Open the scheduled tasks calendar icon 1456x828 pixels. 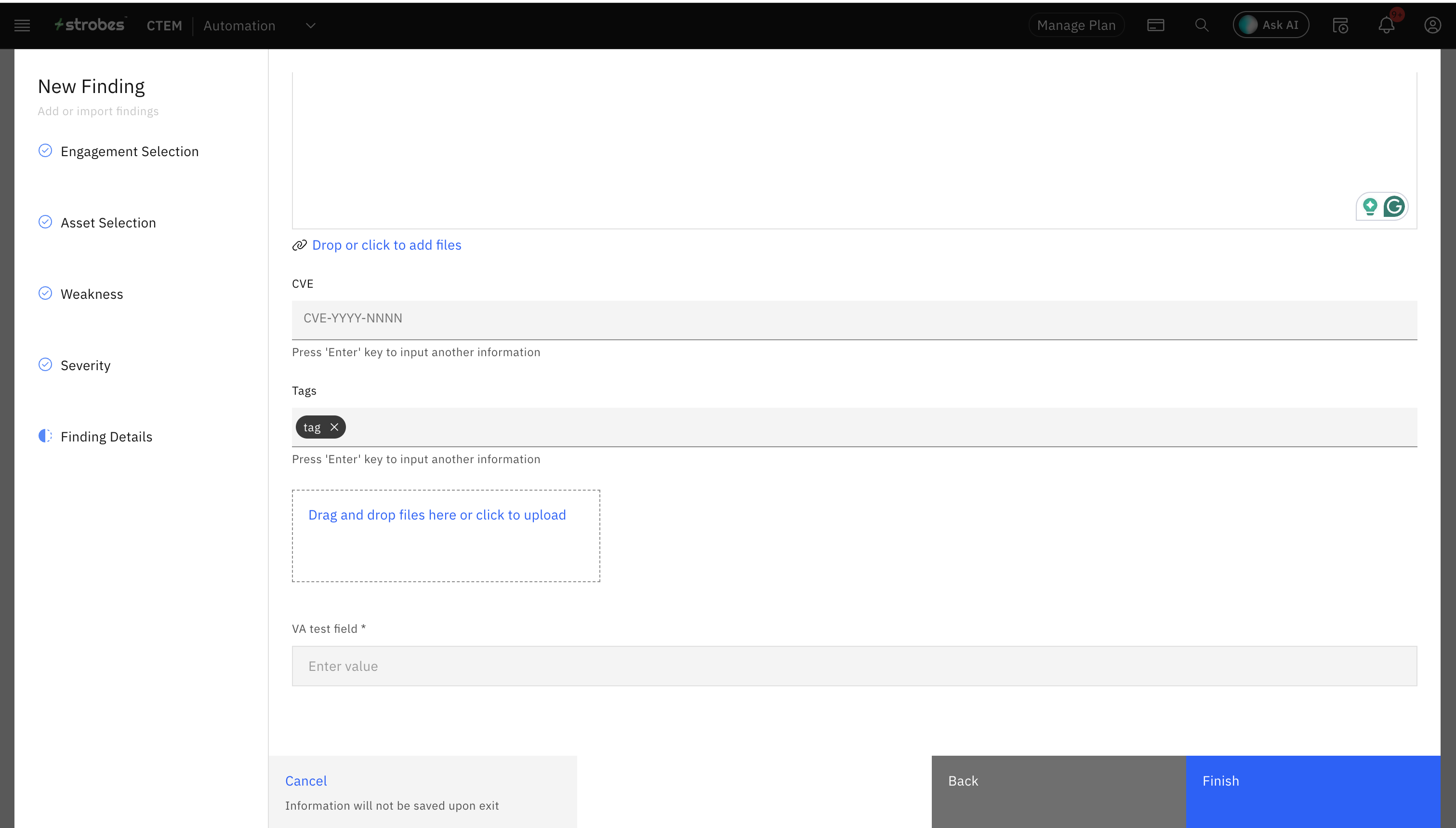coord(1340,26)
